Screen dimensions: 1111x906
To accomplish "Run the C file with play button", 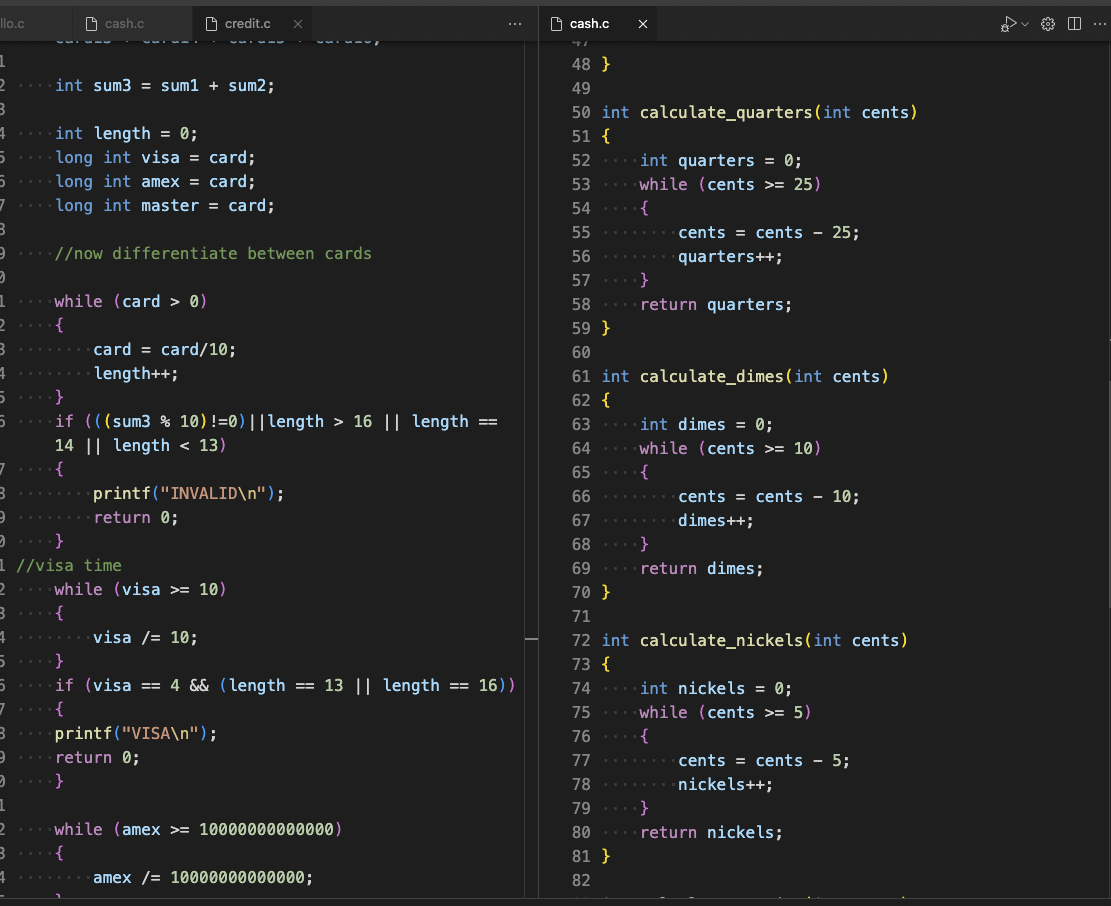I will tap(1008, 24).
